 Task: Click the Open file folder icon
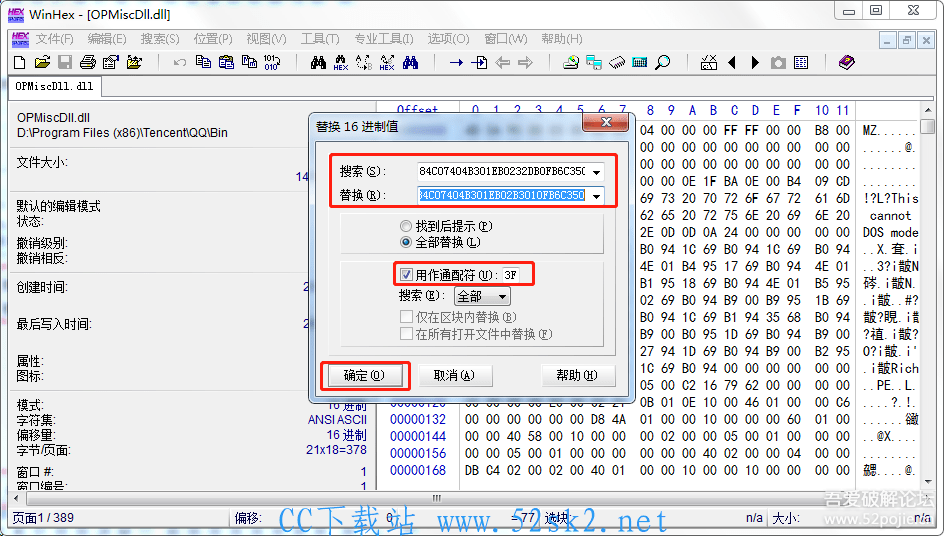pyautogui.click(x=42, y=63)
